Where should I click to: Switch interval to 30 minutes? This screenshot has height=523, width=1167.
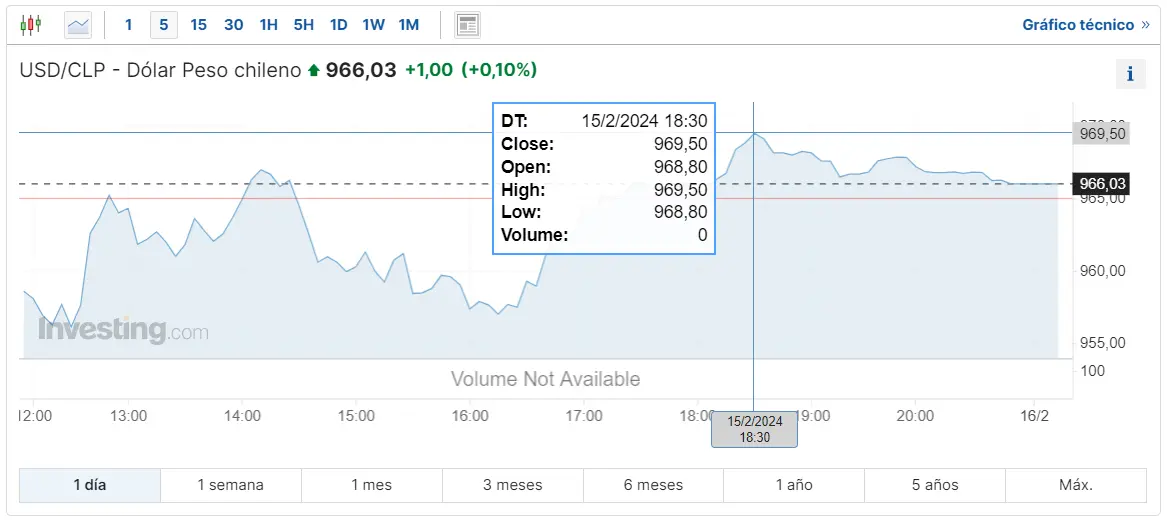pos(234,25)
